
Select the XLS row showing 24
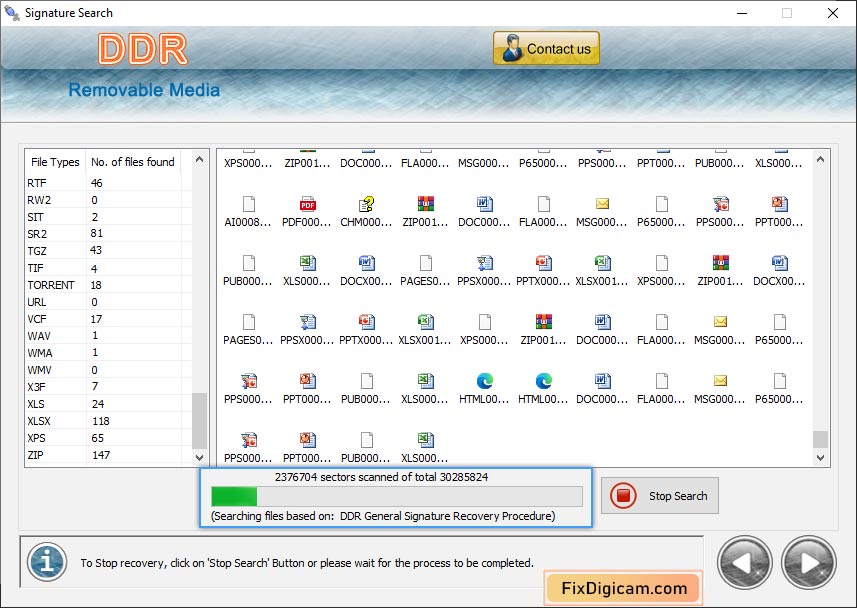[x=109, y=404]
